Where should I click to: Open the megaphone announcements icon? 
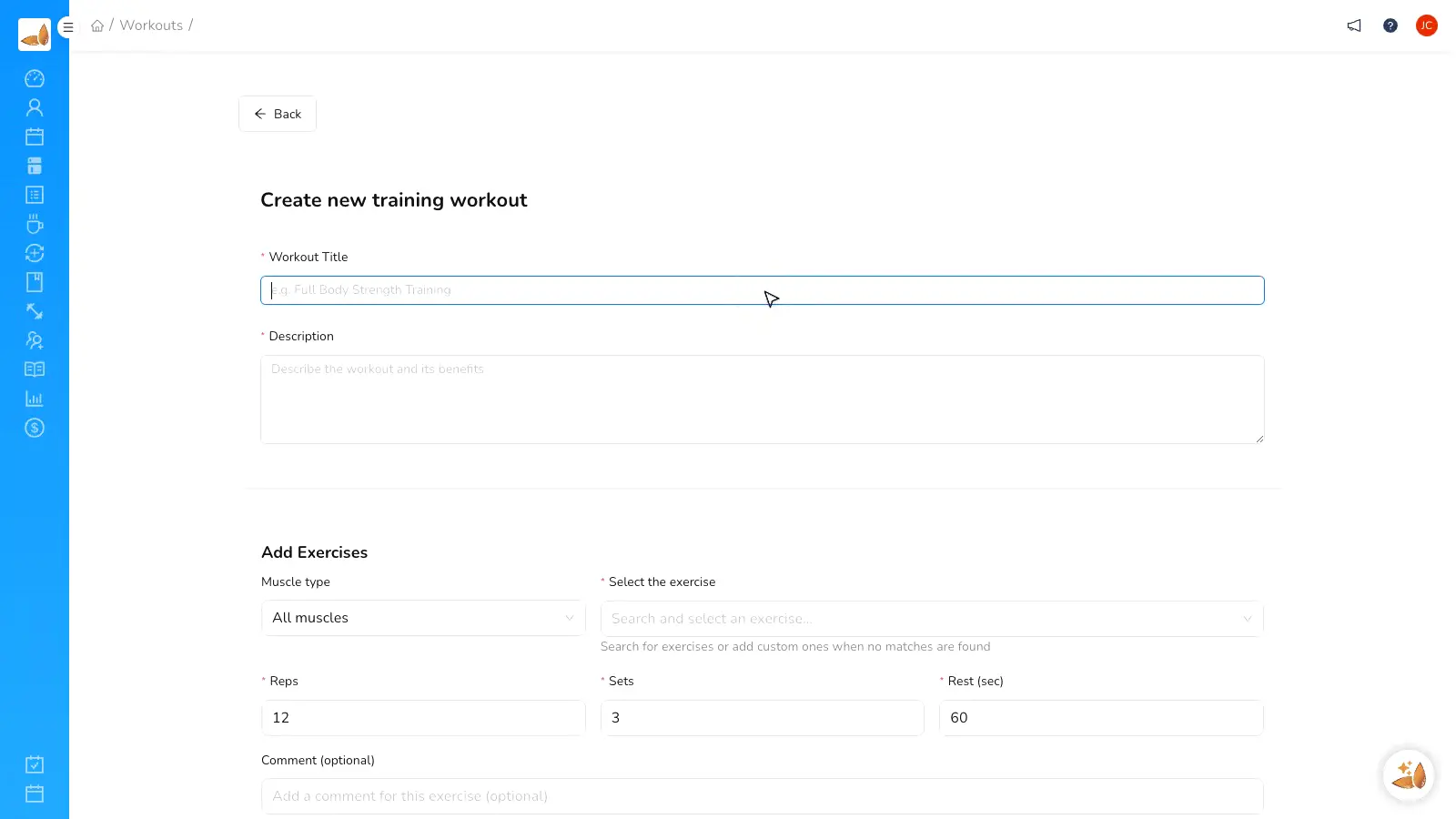click(x=1354, y=25)
